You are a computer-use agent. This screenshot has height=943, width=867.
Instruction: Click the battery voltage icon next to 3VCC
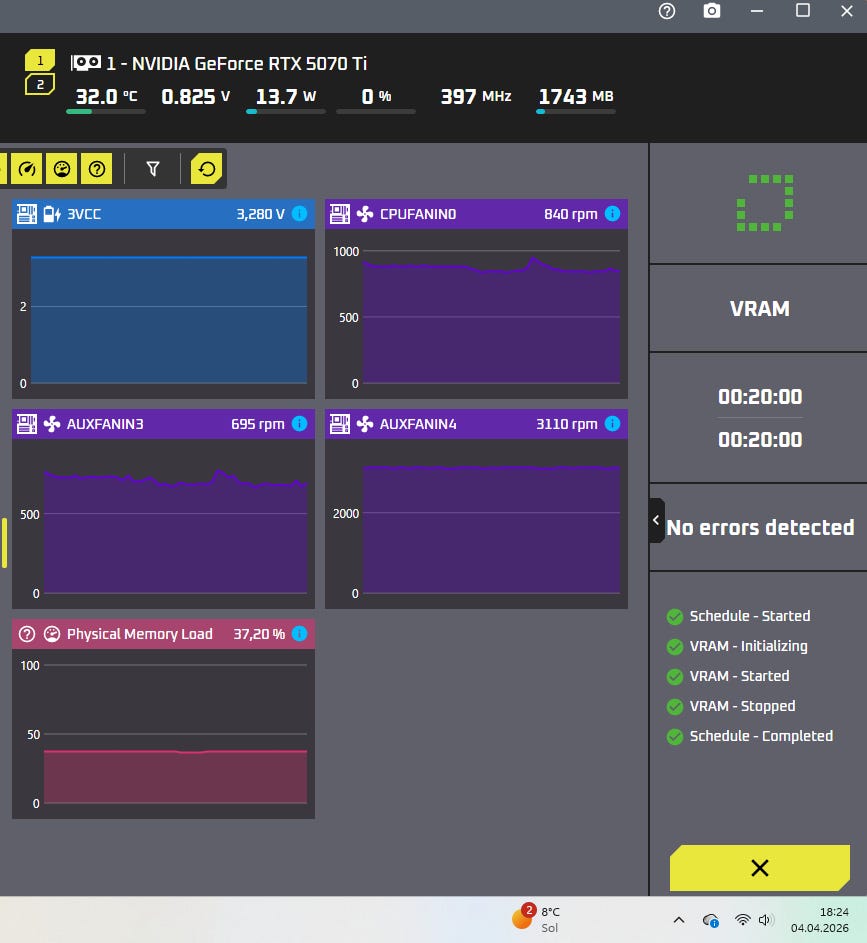52,214
